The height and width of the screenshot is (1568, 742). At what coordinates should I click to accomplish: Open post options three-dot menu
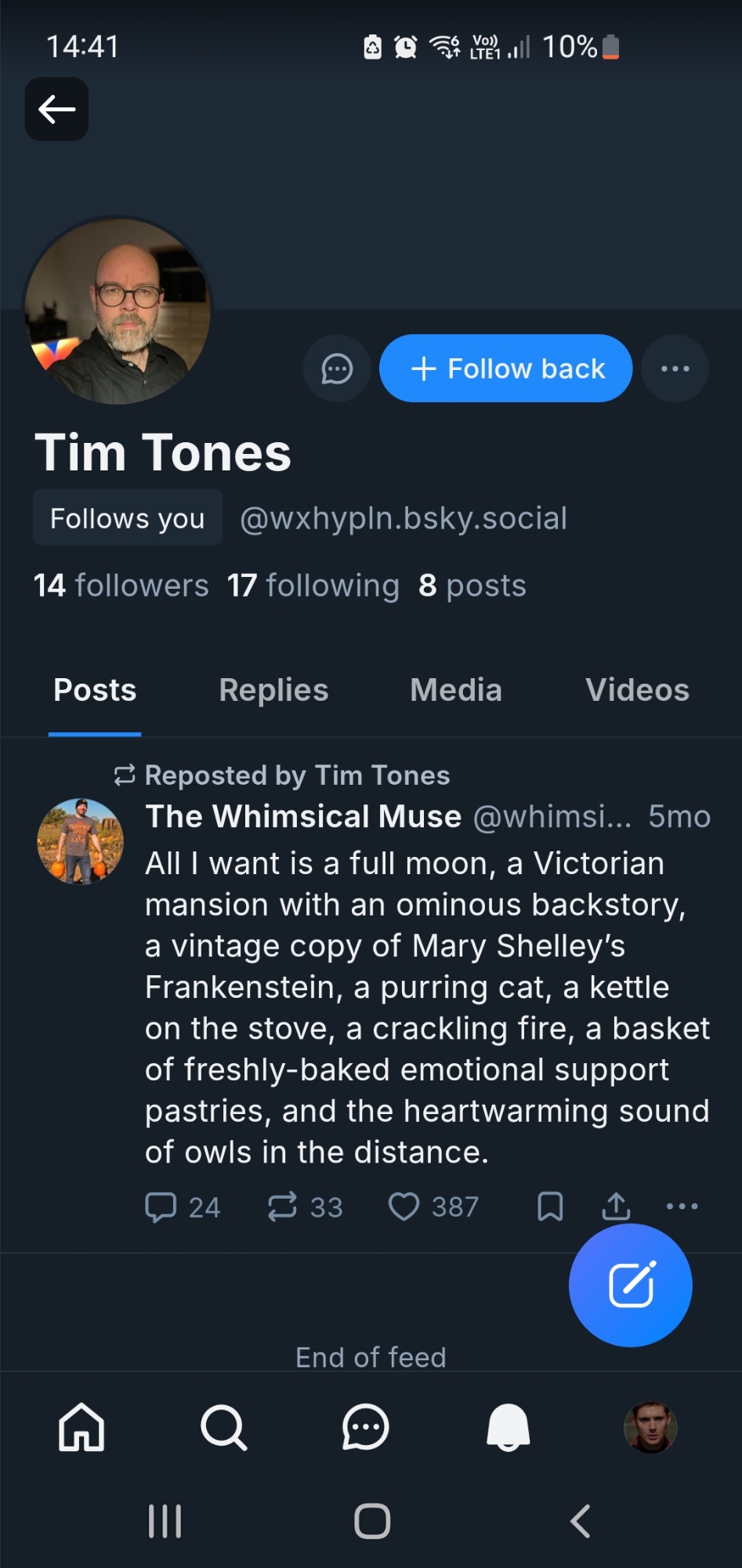(682, 1207)
